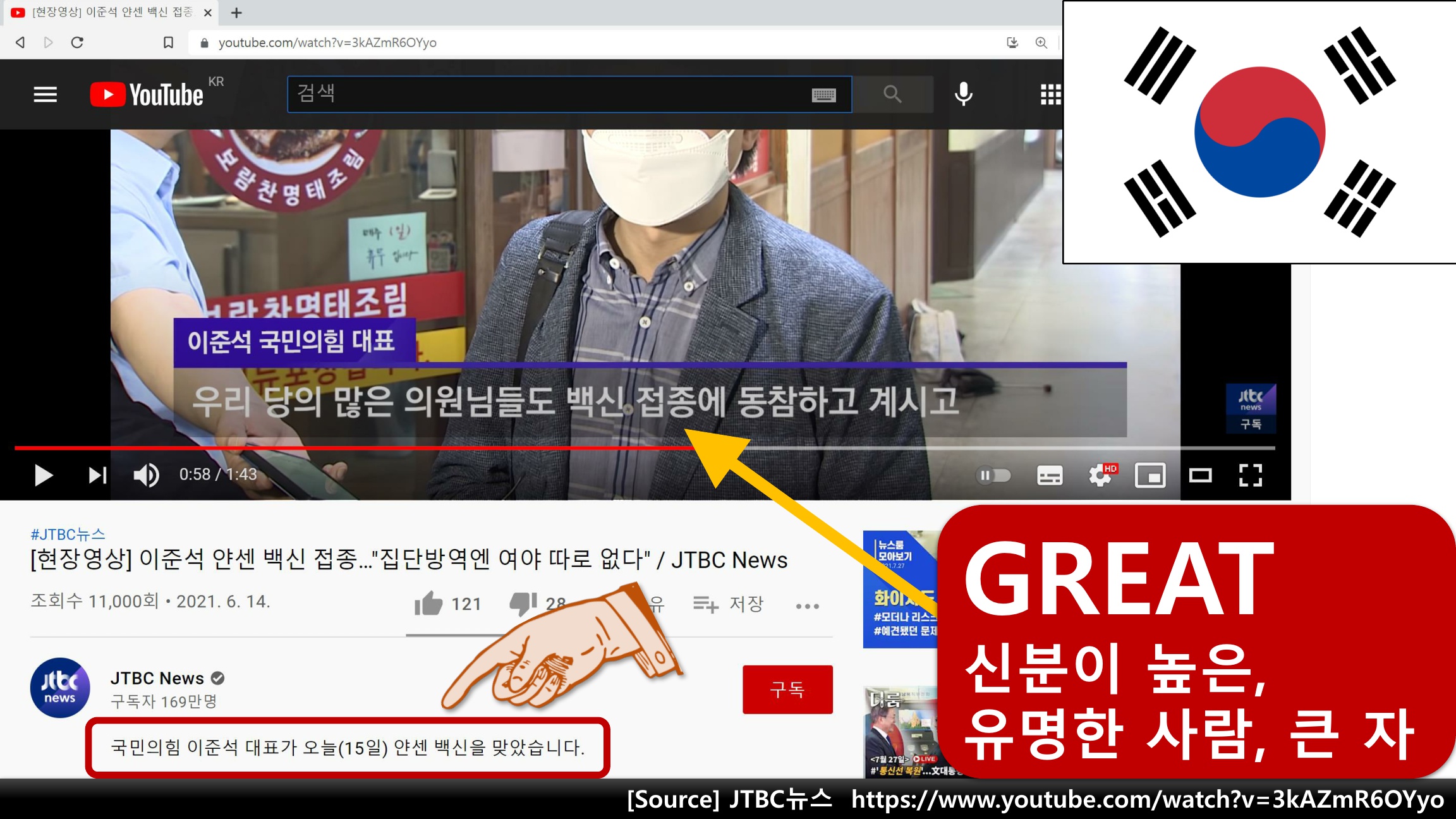Screen dimensions: 1456x819
Task: Bookmark the page with the bookmark icon
Action: [168, 42]
